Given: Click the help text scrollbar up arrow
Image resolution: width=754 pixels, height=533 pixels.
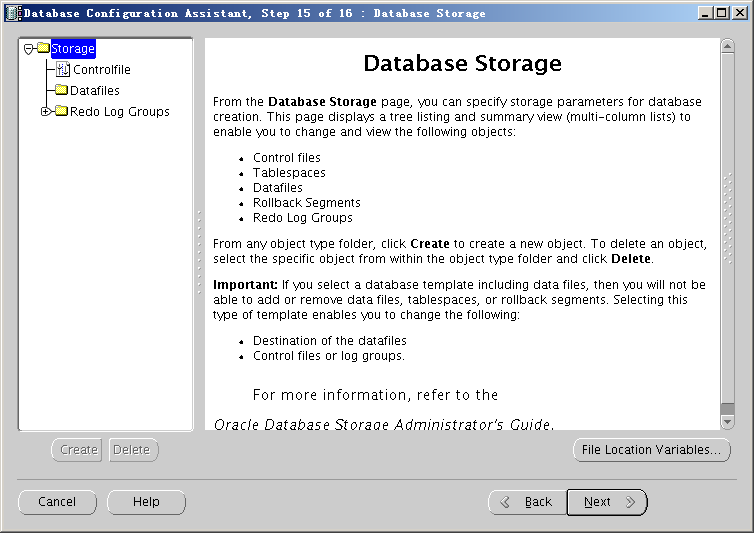Looking at the screenshot, I should pos(727,47).
